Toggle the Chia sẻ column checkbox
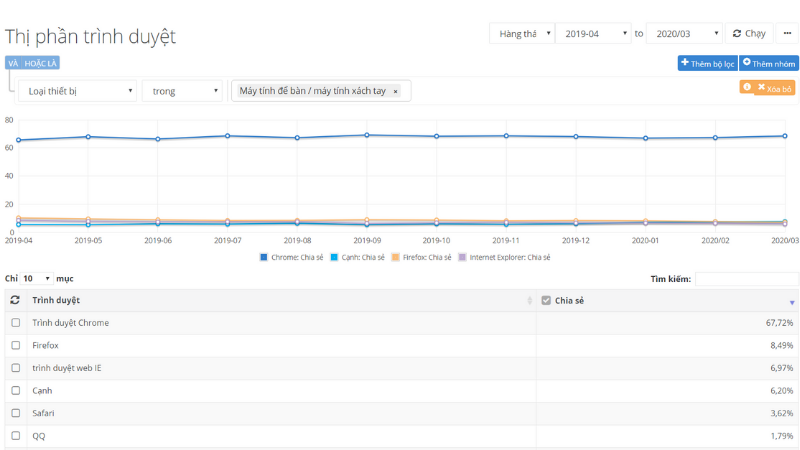The image size is (800, 450). pos(546,301)
